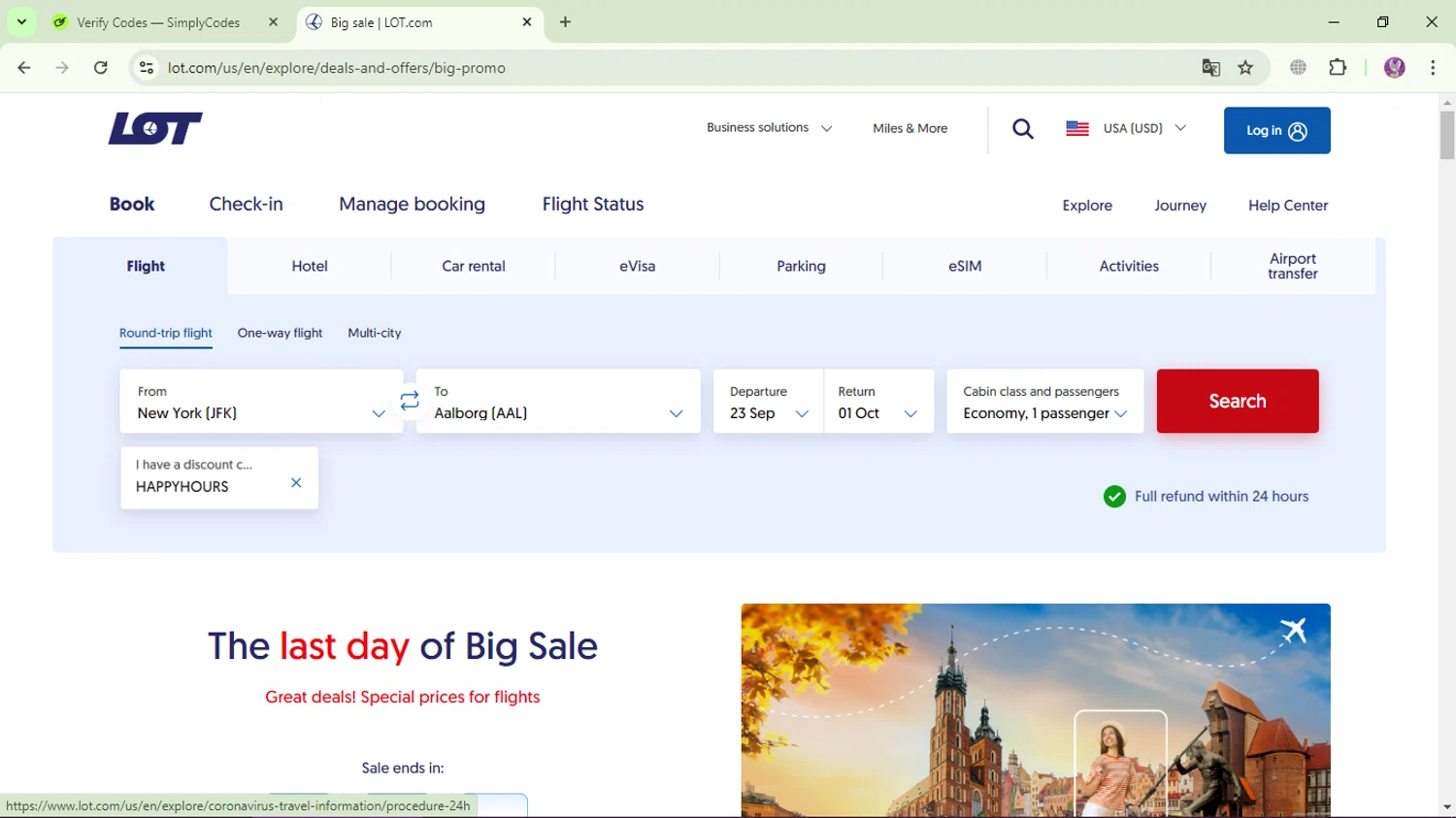Go forward in browser history
Image resolution: width=1456 pixels, height=818 pixels.
point(62,68)
